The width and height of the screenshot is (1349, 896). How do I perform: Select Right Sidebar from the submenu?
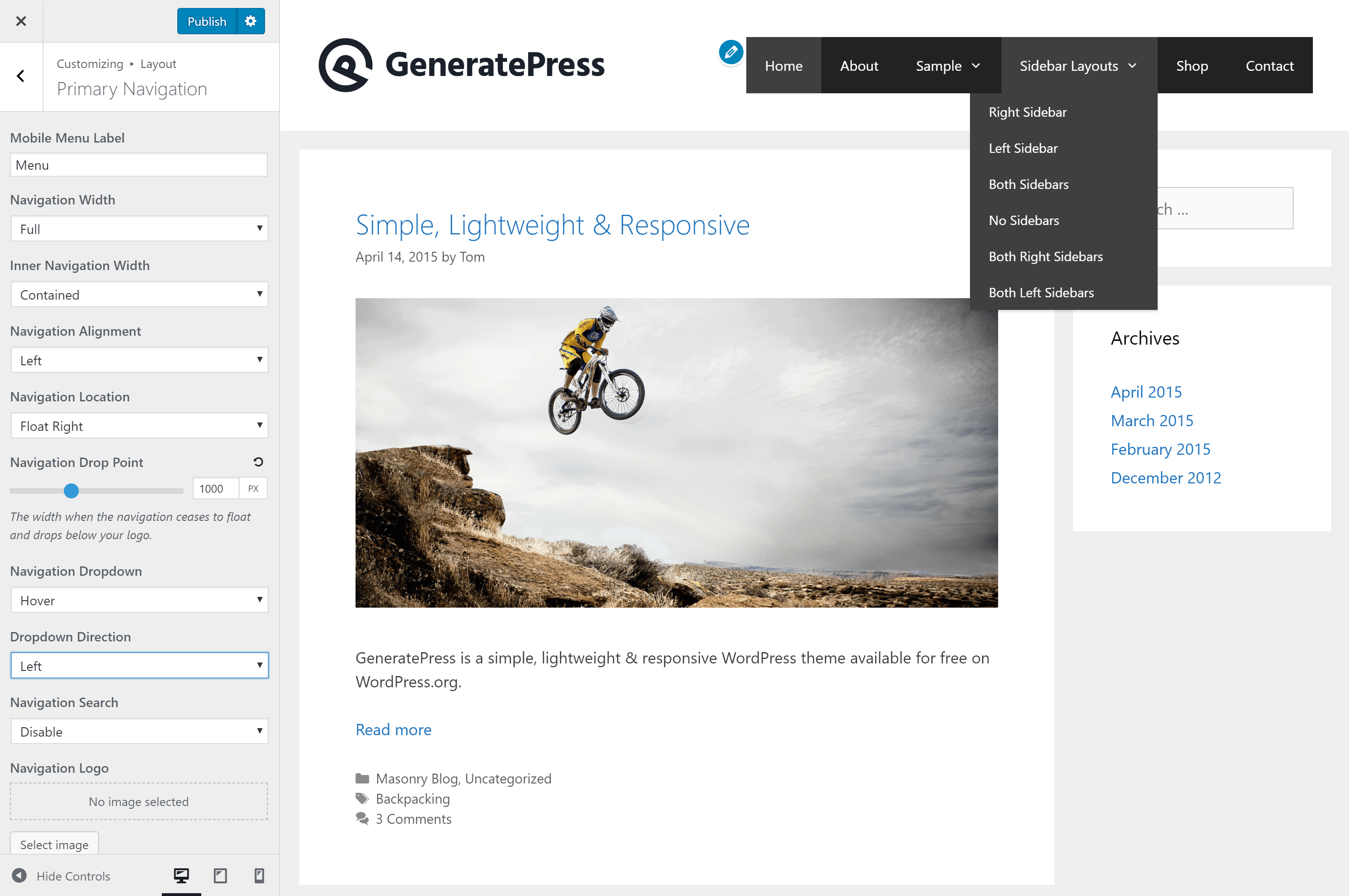(1064, 112)
